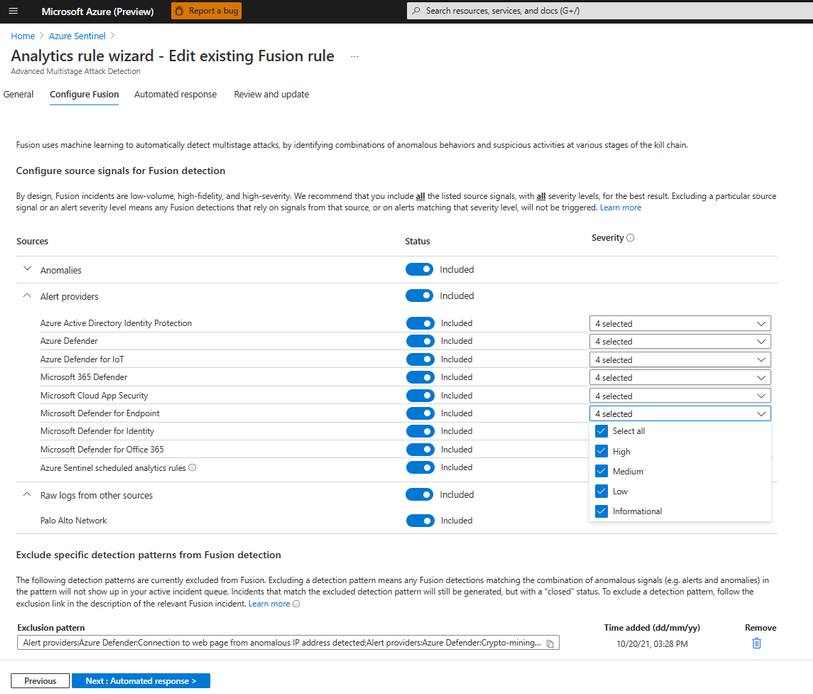Click Learn more link in source signals text
This screenshot has width=813, height=694.
coord(620,207)
